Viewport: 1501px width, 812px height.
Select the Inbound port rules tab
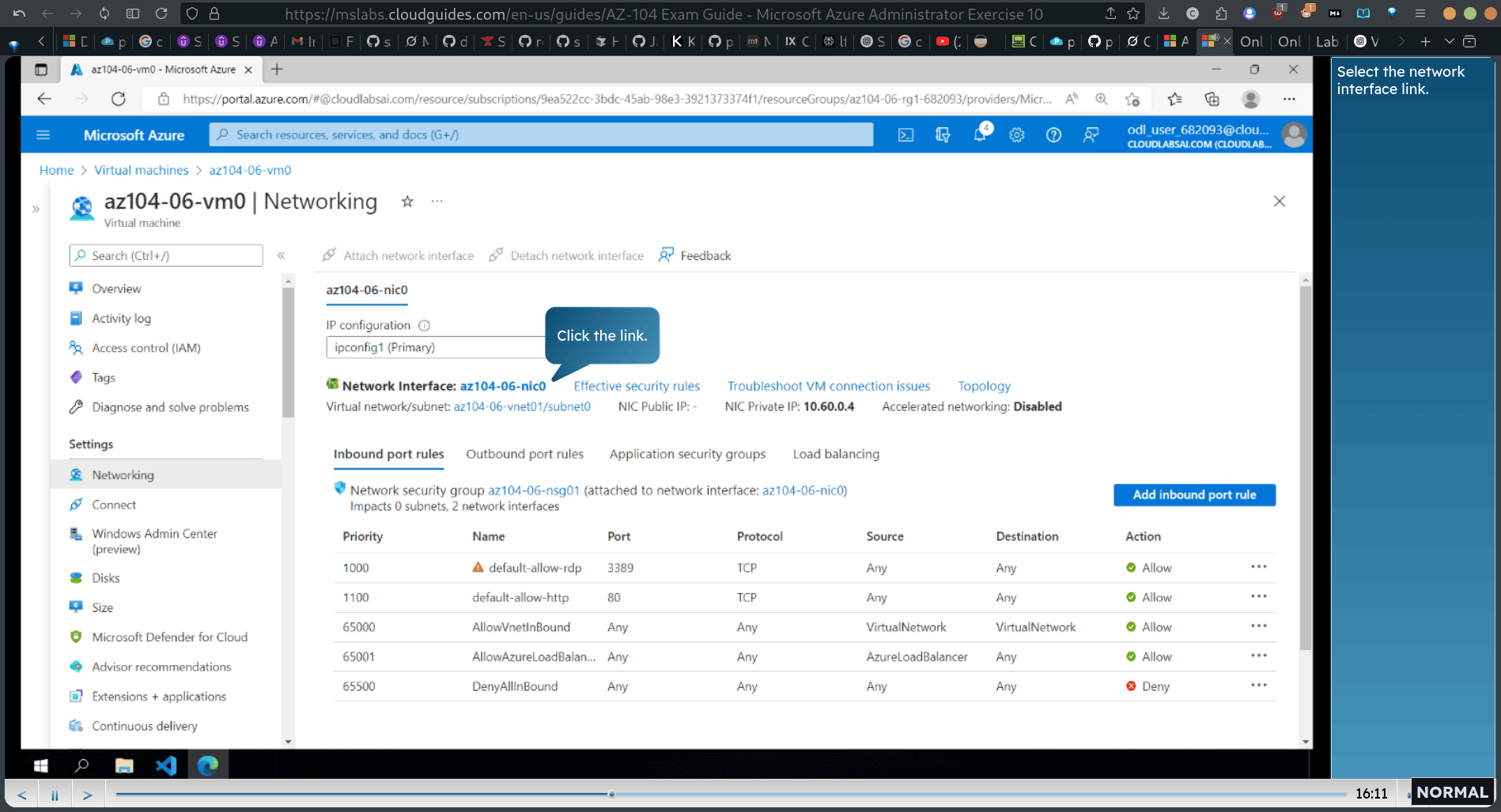pos(388,455)
